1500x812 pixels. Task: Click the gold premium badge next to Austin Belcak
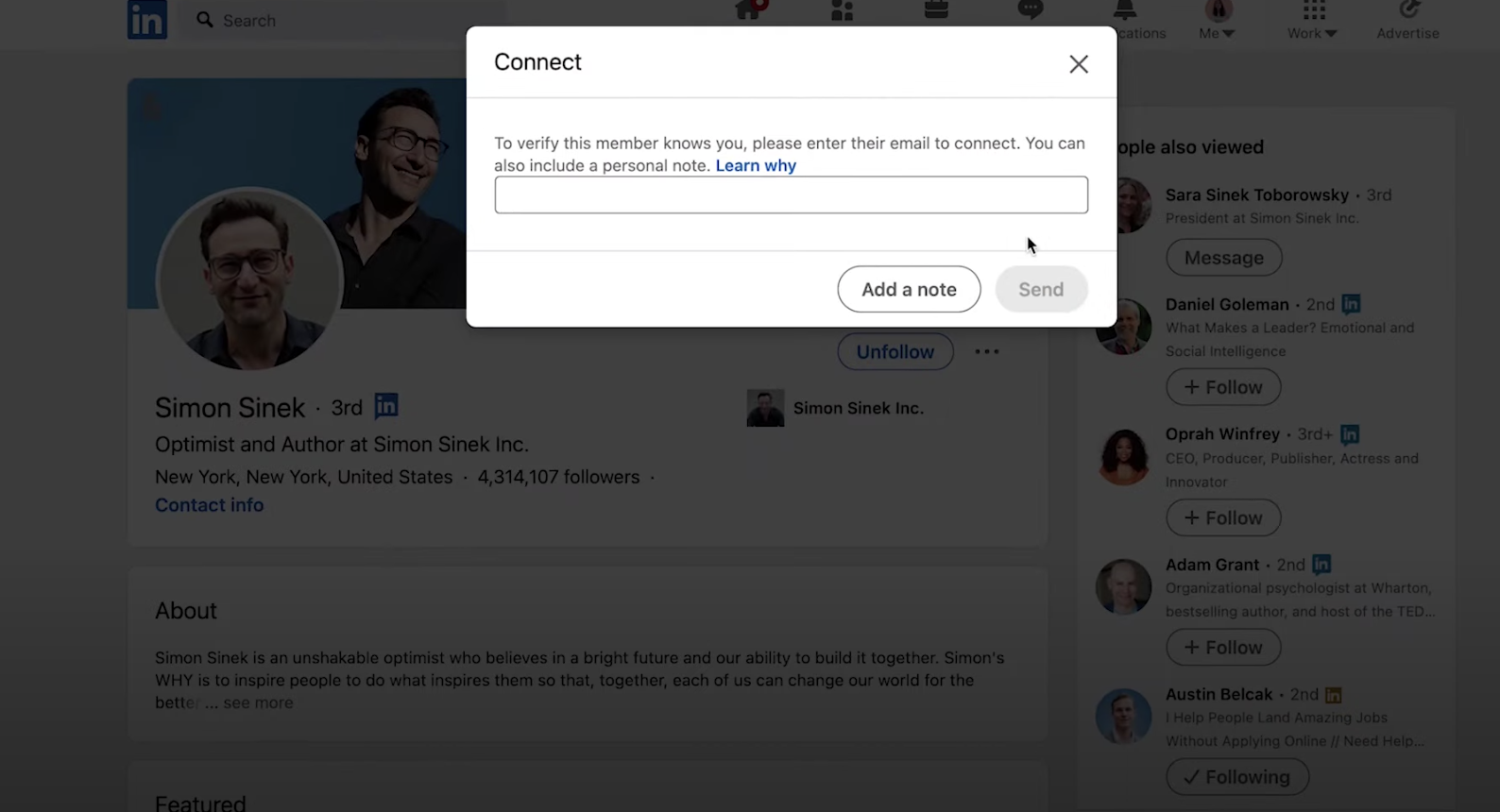pos(1333,695)
